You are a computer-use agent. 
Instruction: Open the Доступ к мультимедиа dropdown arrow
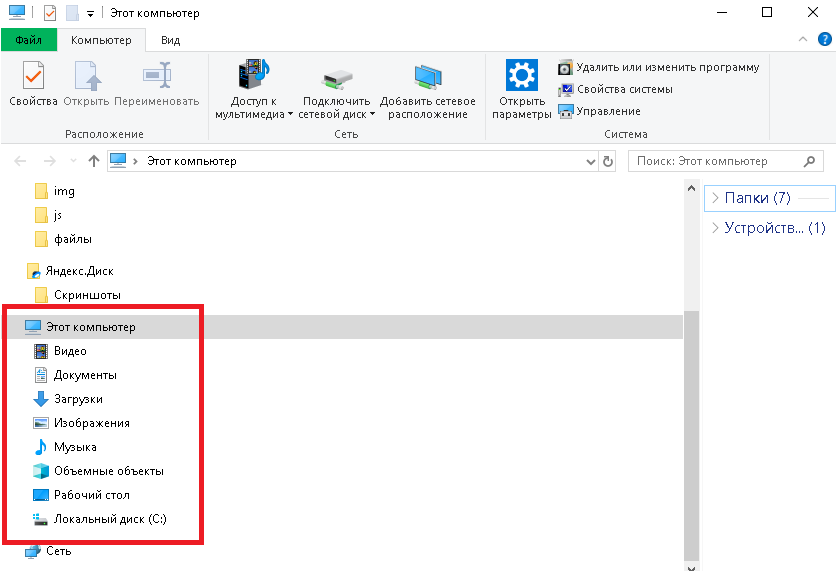pyautogui.click(x=290, y=114)
